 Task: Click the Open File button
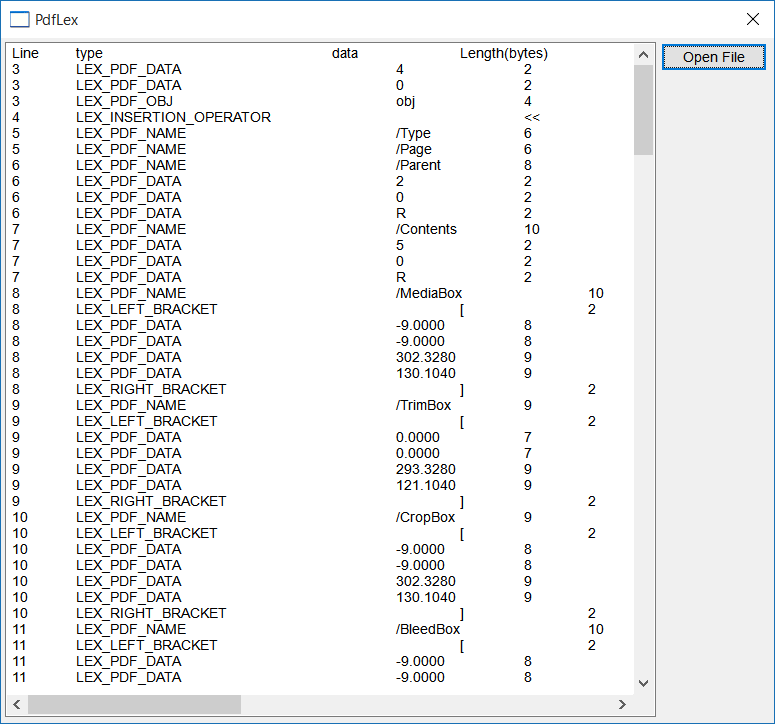click(713, 57)
